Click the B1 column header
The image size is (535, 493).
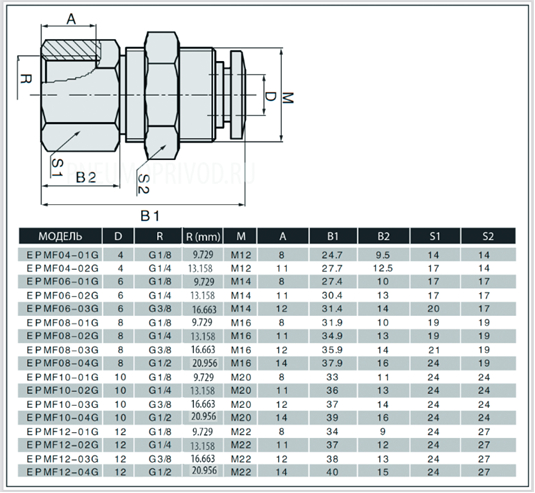333,236
